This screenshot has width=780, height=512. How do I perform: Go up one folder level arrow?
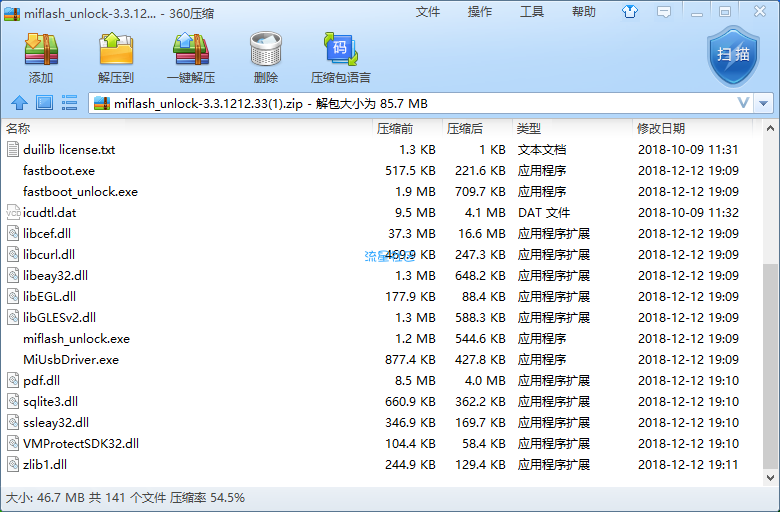tap(19, 103)
